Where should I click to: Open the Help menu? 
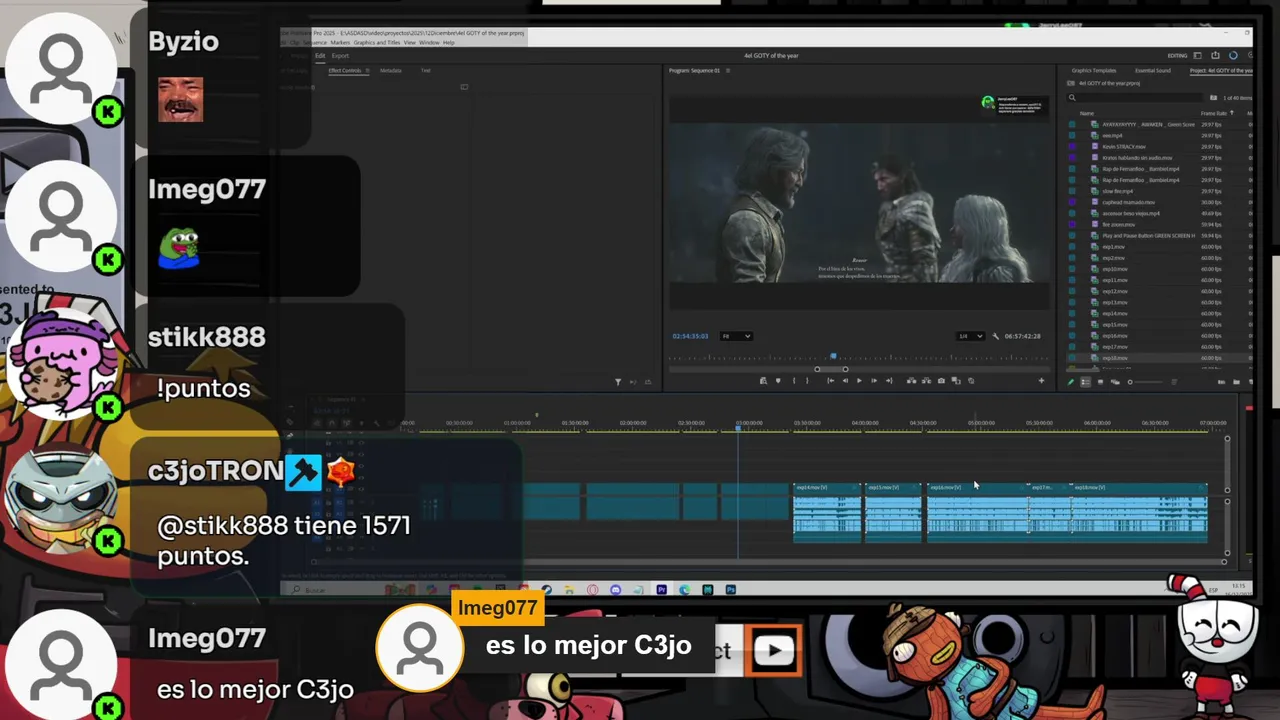click(x=449, y=42)
